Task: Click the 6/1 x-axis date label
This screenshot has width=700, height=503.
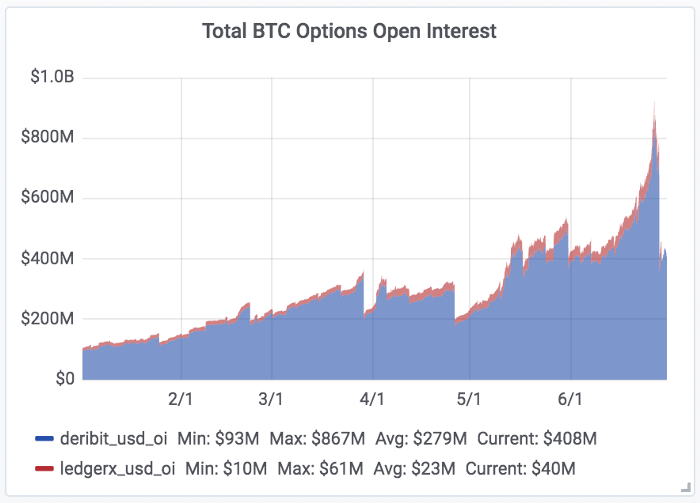Action: (569, 400)
